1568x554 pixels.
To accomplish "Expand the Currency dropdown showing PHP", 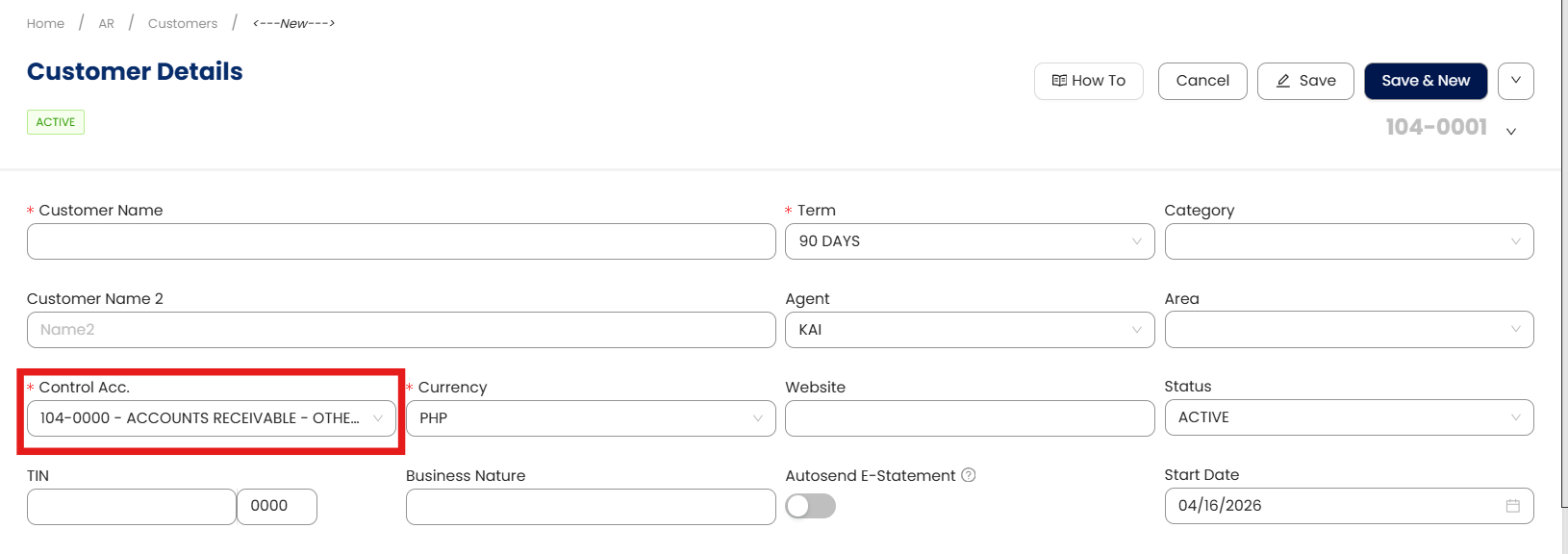I will point(590,418).
